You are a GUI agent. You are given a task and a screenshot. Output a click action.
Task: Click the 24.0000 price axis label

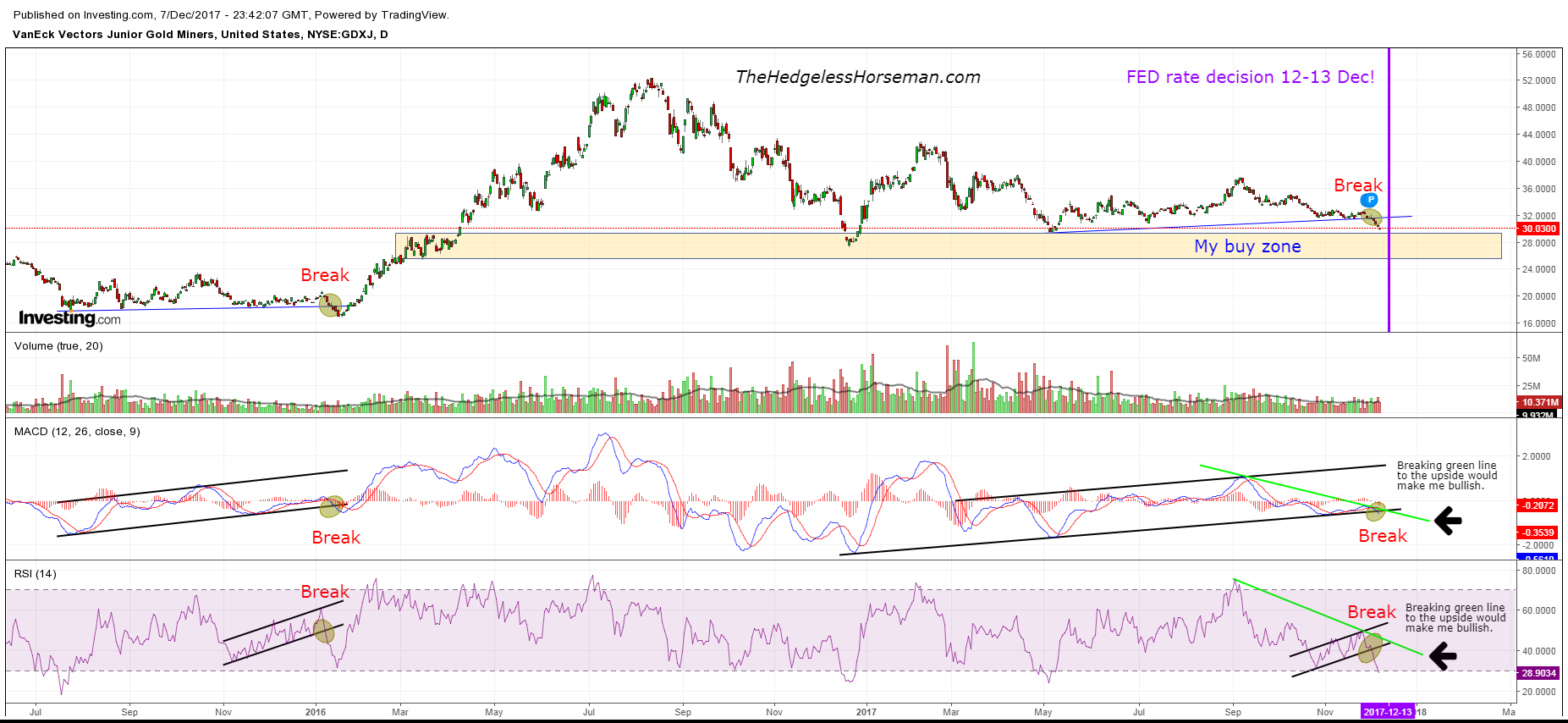[x=1538, y=270]
